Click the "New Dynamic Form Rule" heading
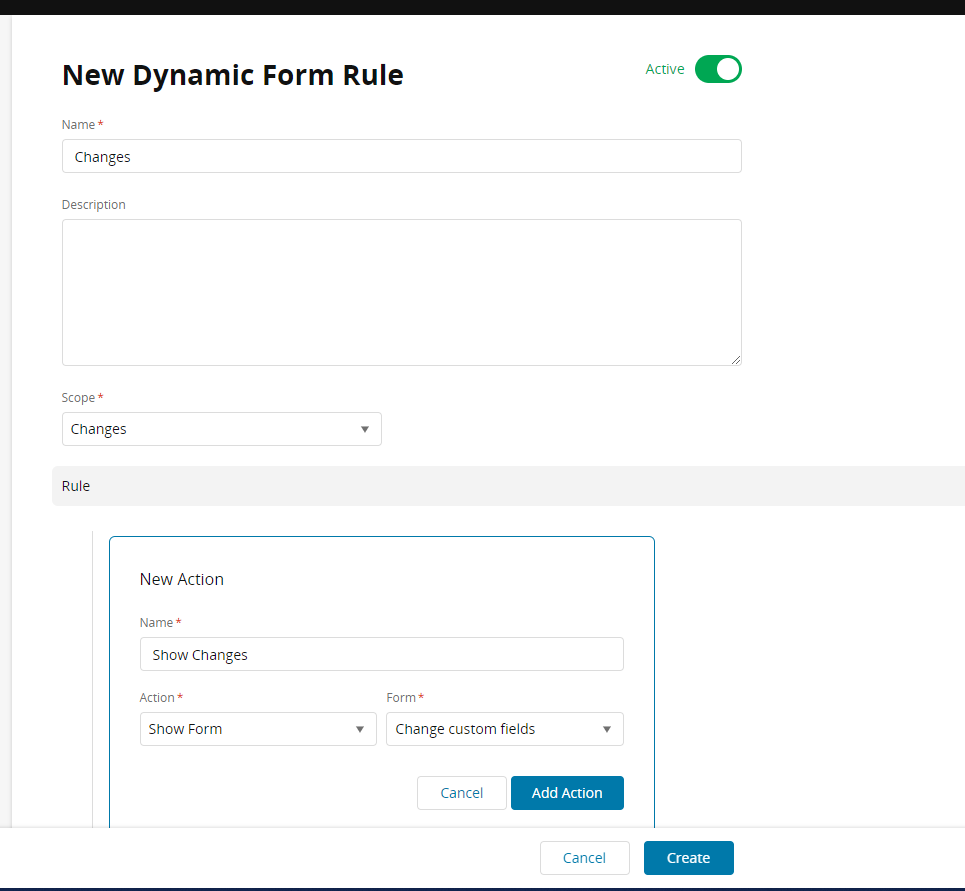Image resolution: width=965 pixels, height=891 pixels. click(232, 75)
